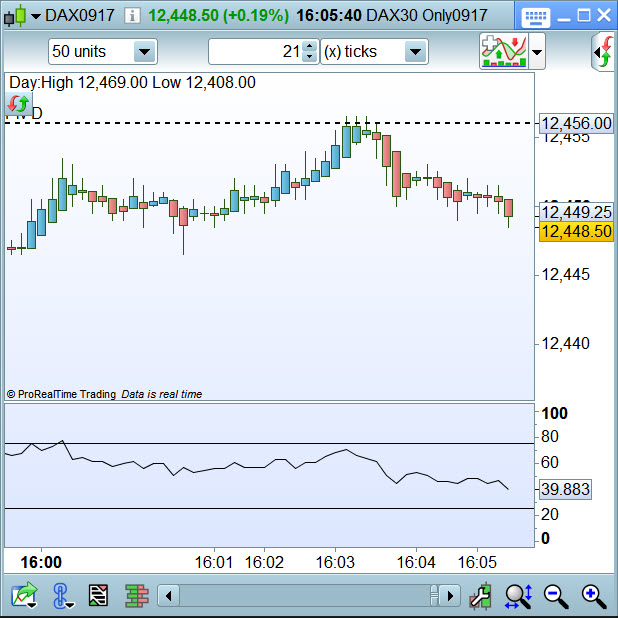Click the order book bars icon
618x618 pixels.
pyautogui.click(x=137, y=596)
